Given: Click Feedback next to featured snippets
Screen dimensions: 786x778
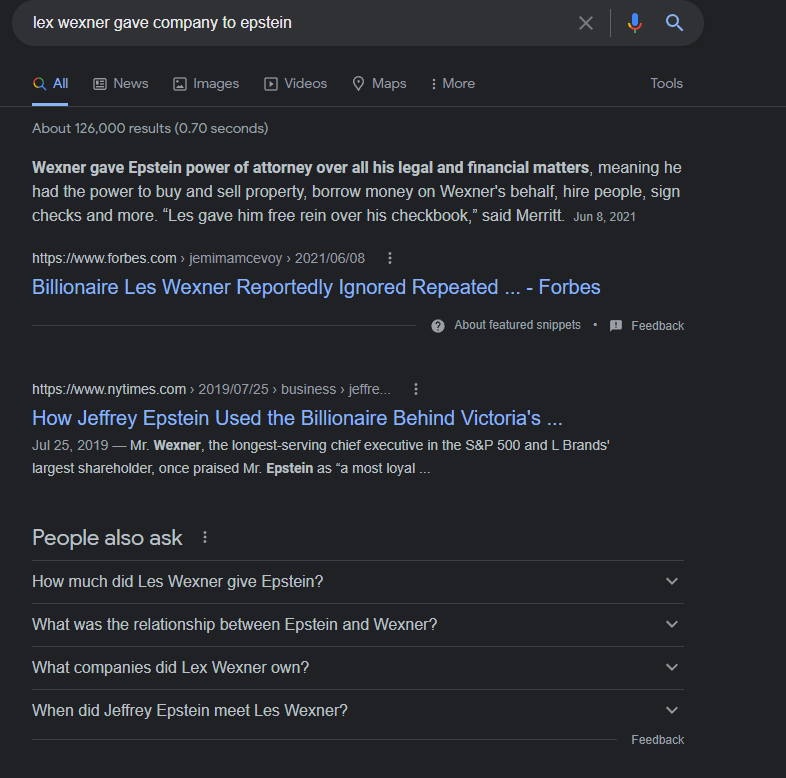Looking at the screenshot, I should point(657,326).
